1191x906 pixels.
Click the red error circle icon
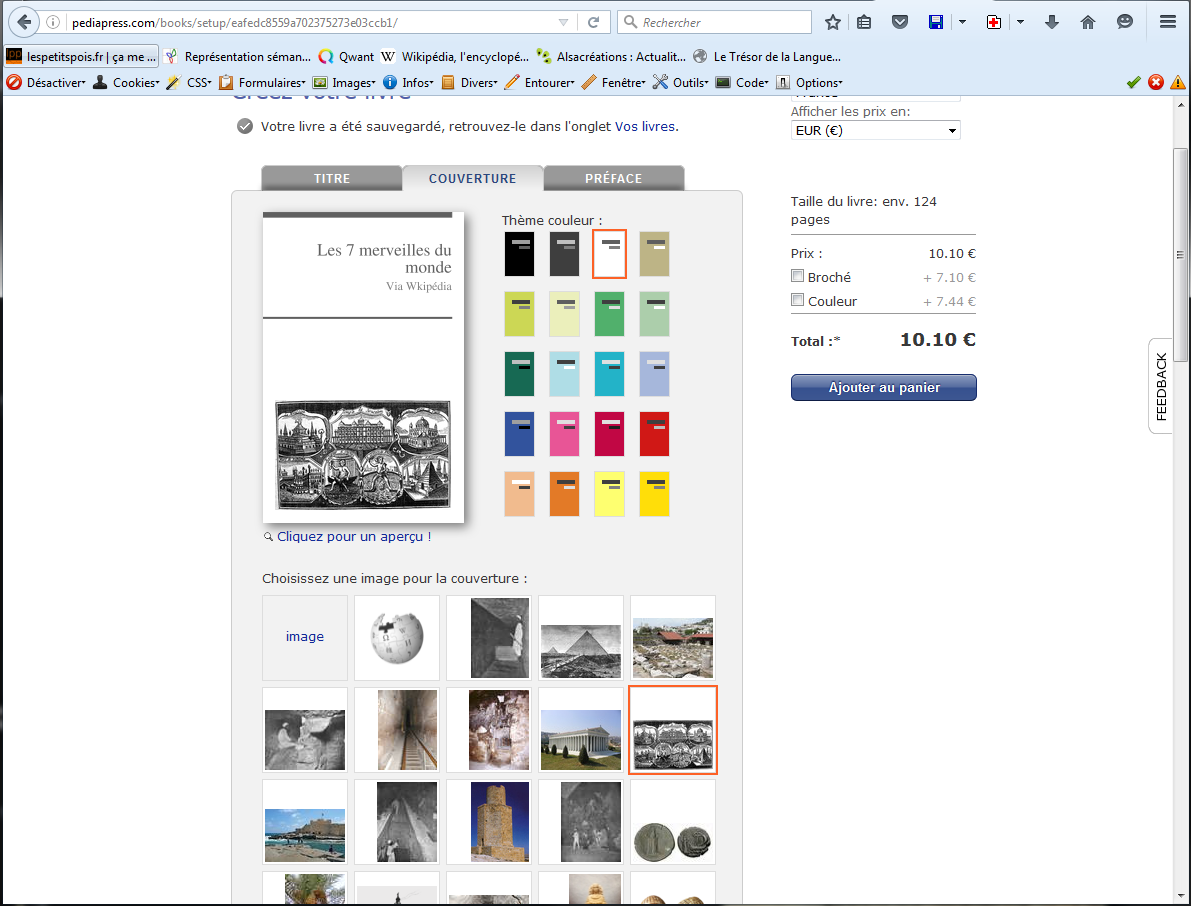(x=1156, y=82)
